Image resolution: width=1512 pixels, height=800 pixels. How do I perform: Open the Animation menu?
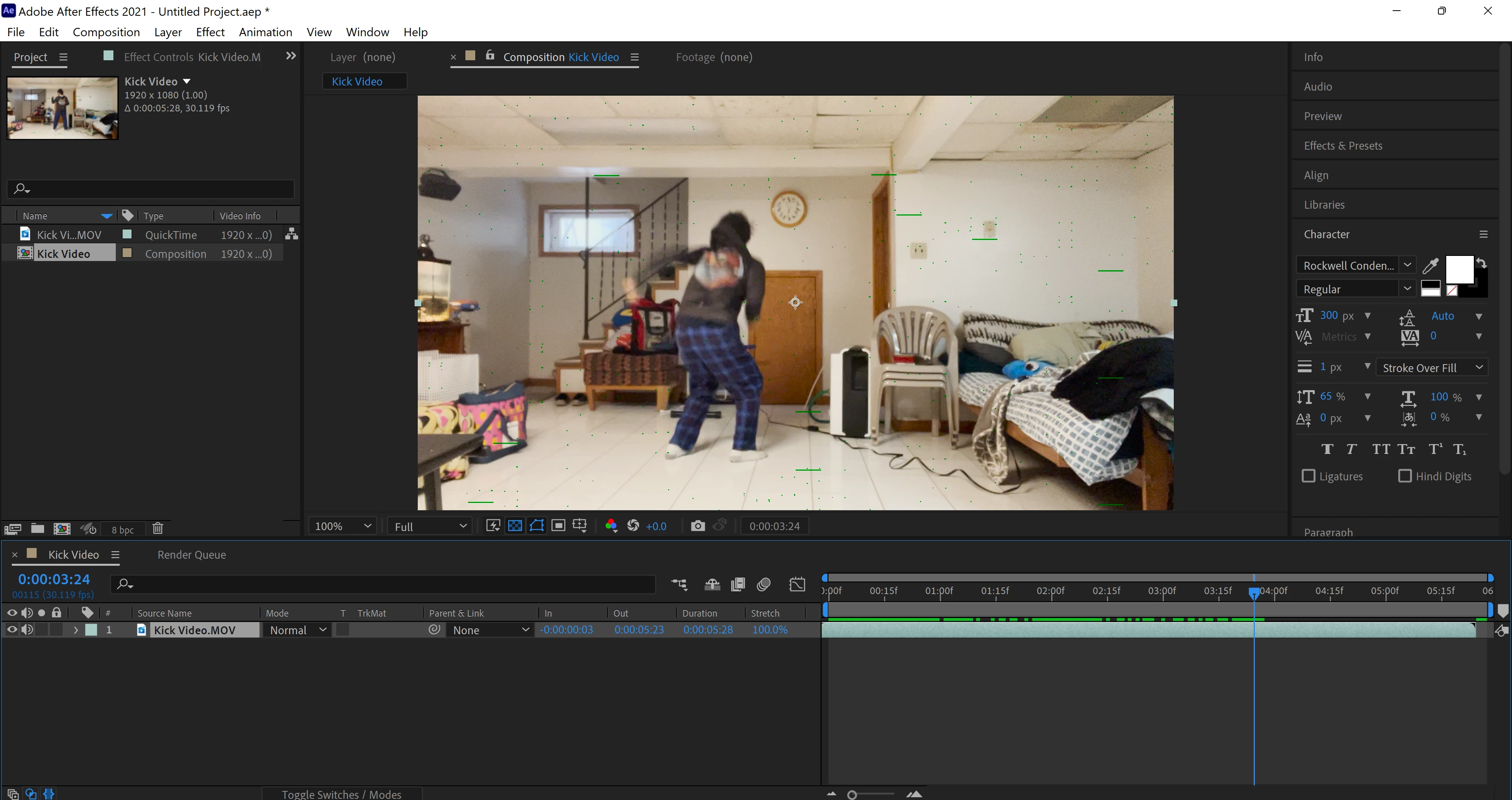pos(265,32)
